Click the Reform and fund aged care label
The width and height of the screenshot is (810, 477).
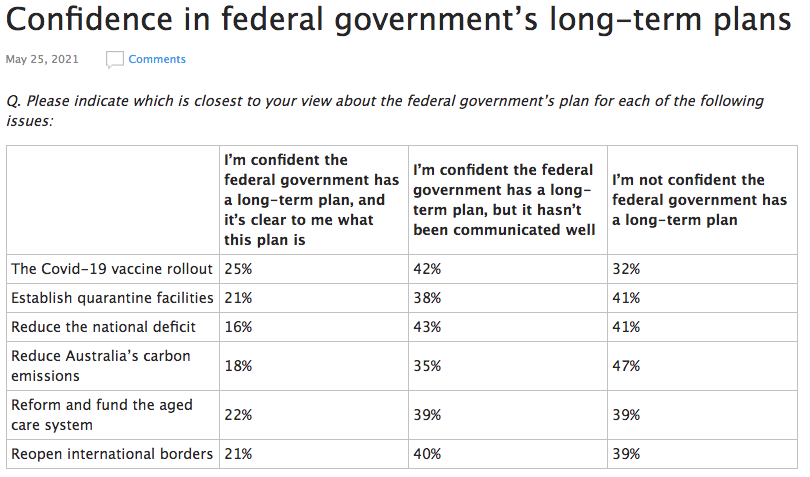tap(101, 415)
